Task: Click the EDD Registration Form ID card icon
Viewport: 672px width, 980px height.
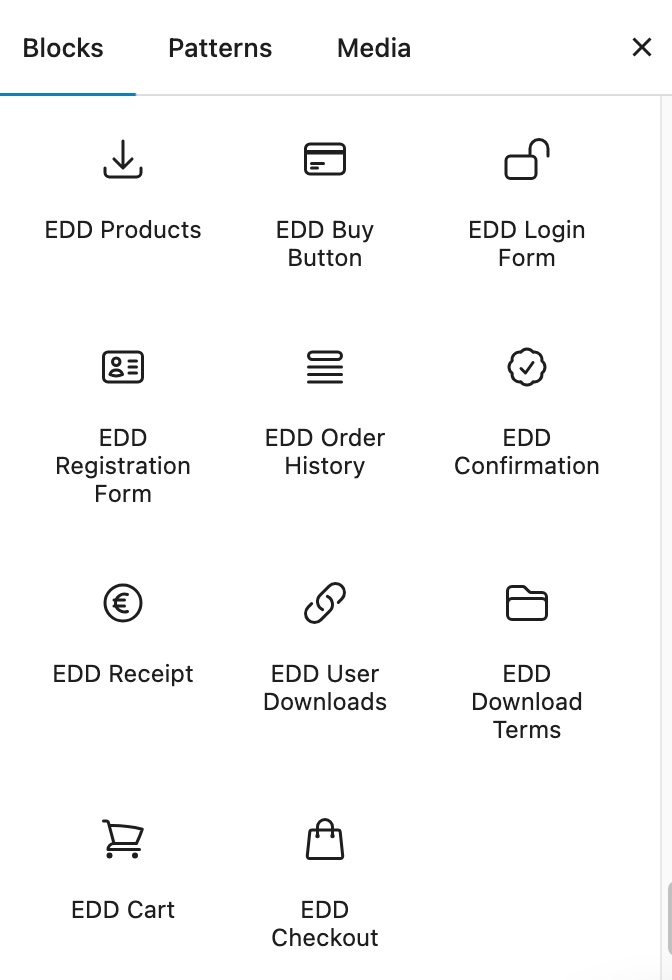Action: coord(122,366)
